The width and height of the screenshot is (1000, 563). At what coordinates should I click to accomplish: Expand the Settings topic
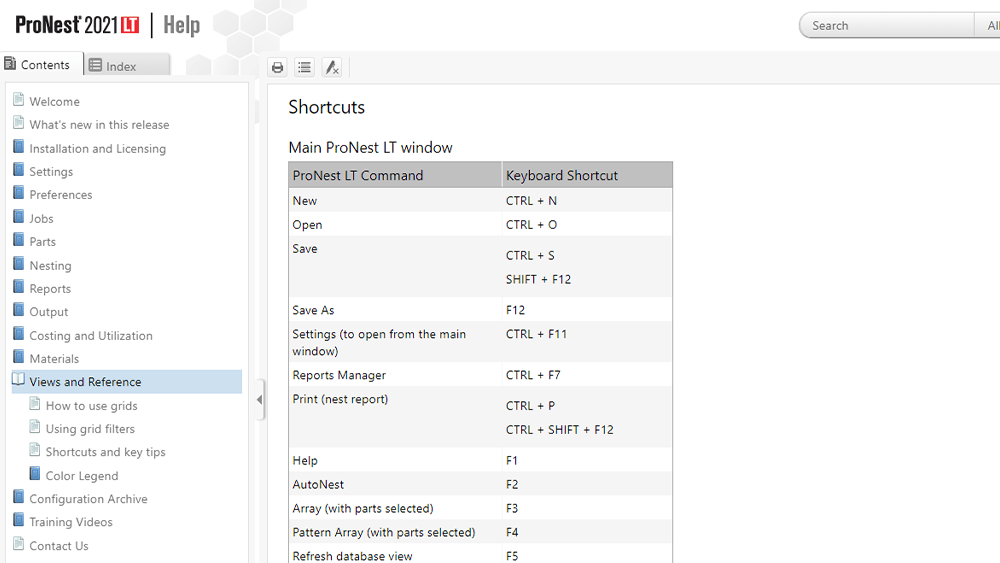51,172
